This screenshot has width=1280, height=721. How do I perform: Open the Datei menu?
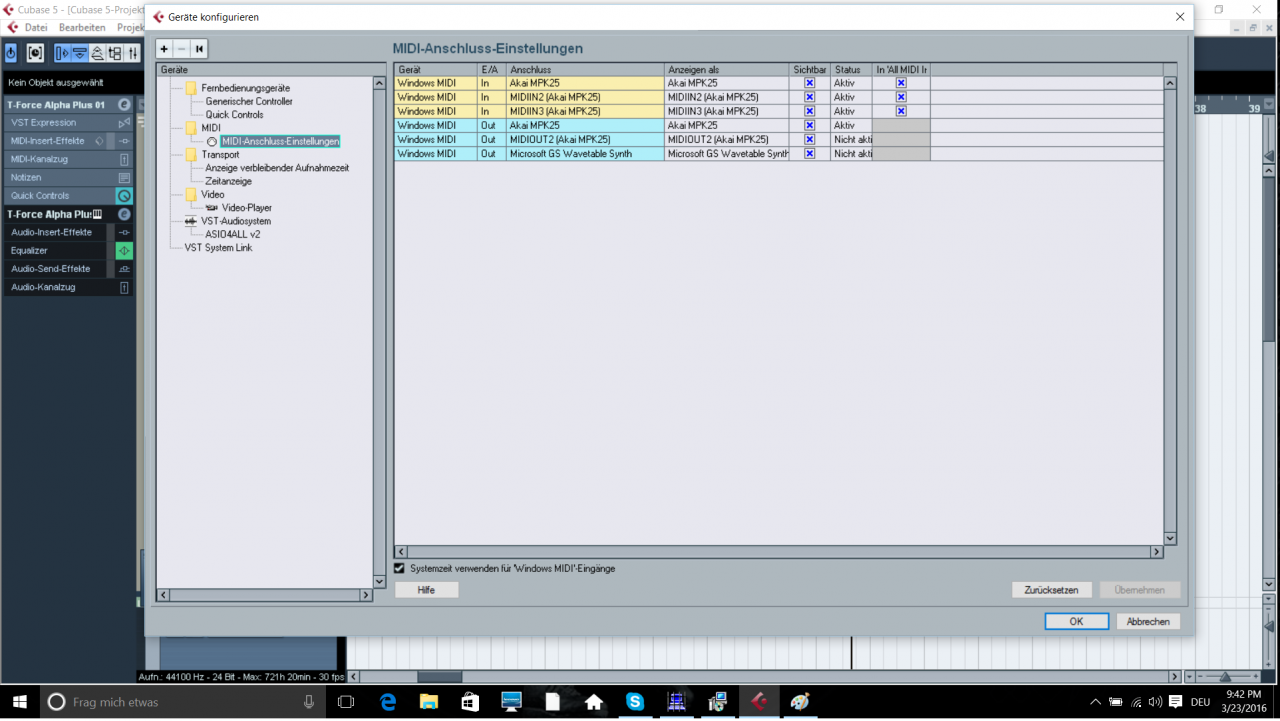click(36, 27)
